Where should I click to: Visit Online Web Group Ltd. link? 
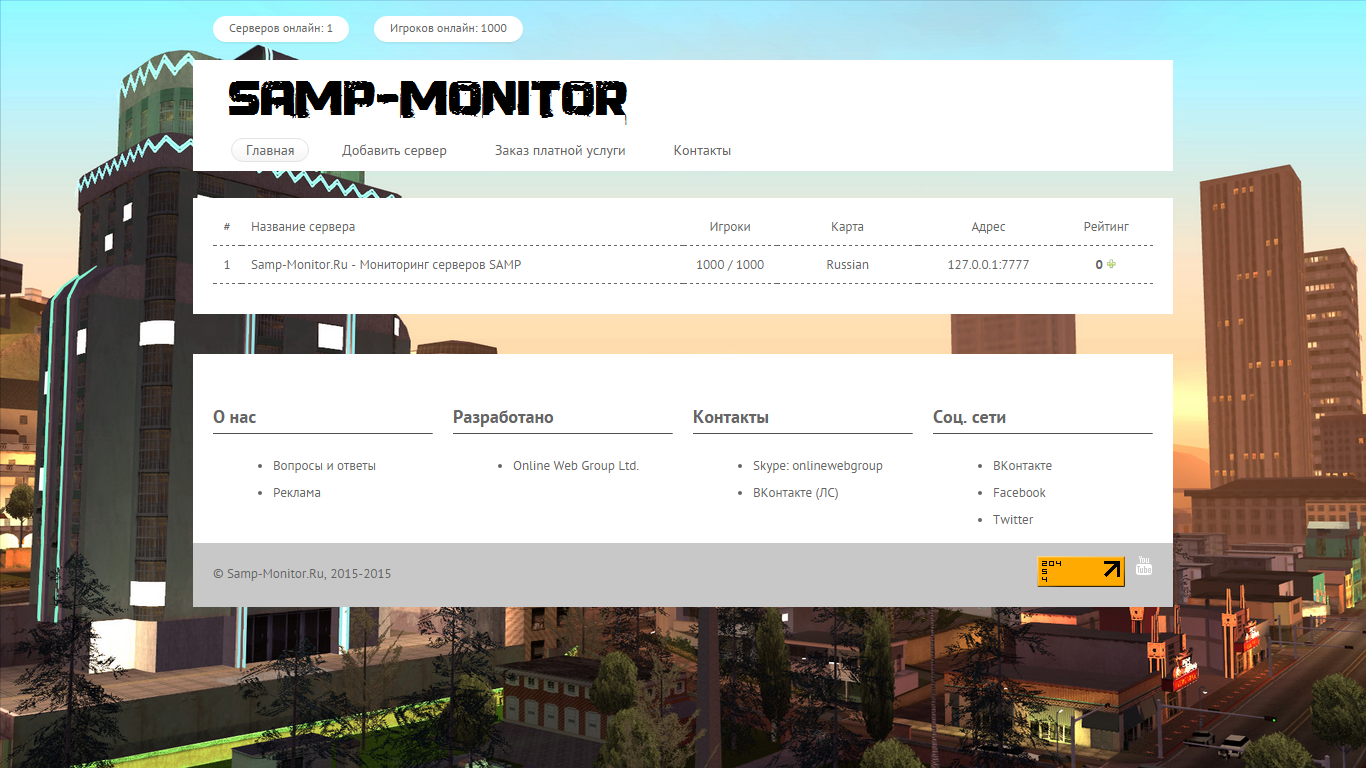coord(576,465)
